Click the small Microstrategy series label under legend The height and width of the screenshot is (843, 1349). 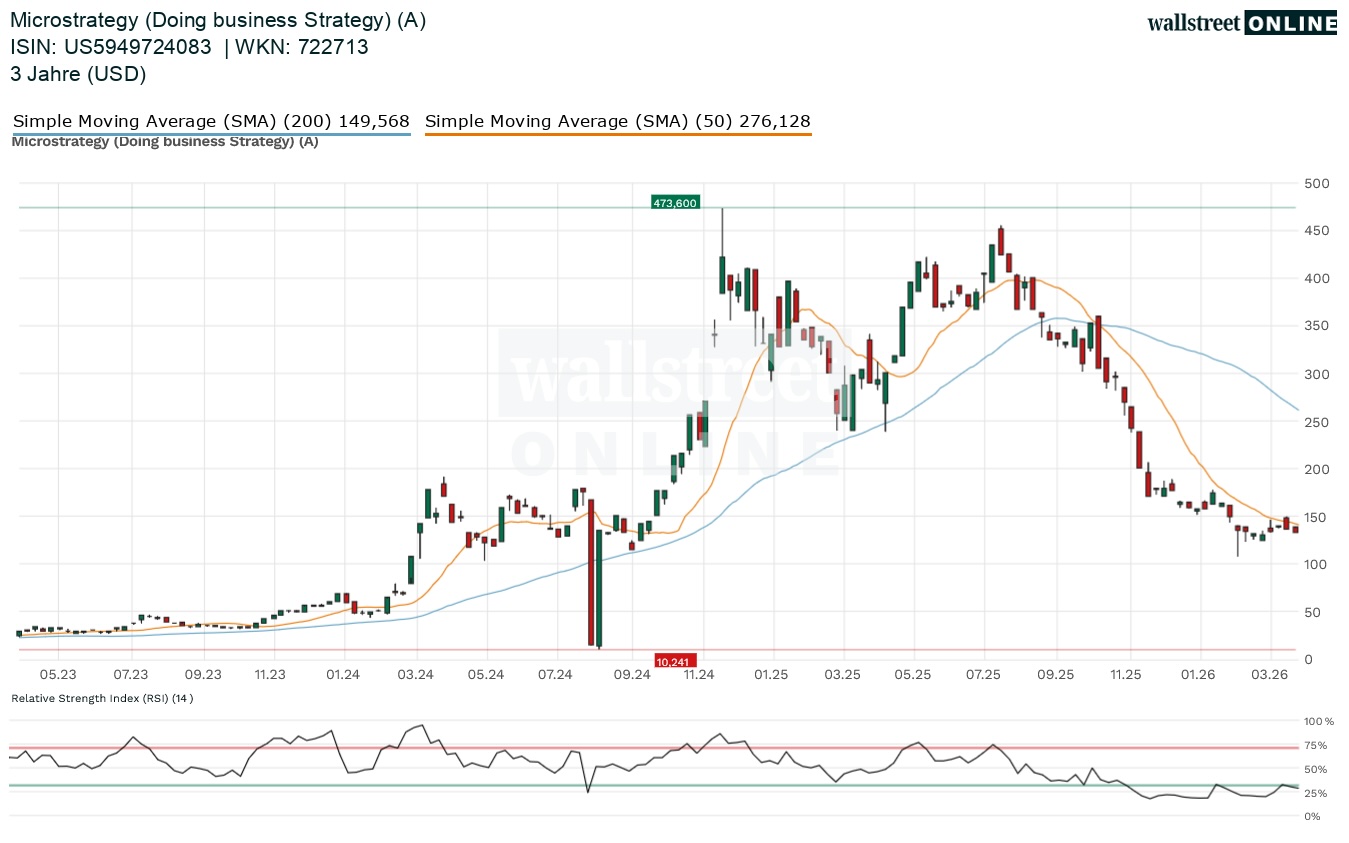(x=165, y=142)
